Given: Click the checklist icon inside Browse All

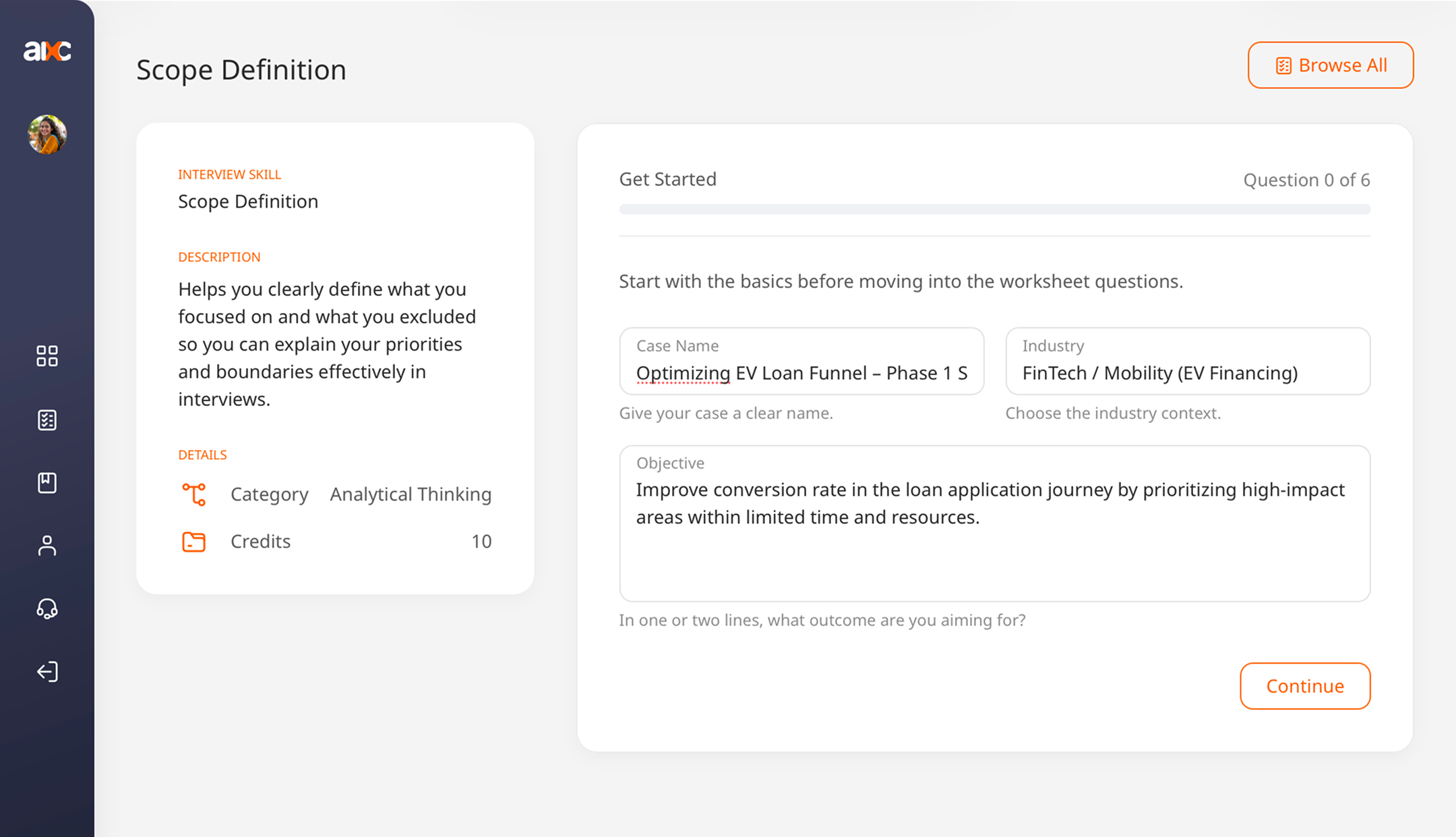Looking at the screenshot, I should click(x=1283, y=65).
